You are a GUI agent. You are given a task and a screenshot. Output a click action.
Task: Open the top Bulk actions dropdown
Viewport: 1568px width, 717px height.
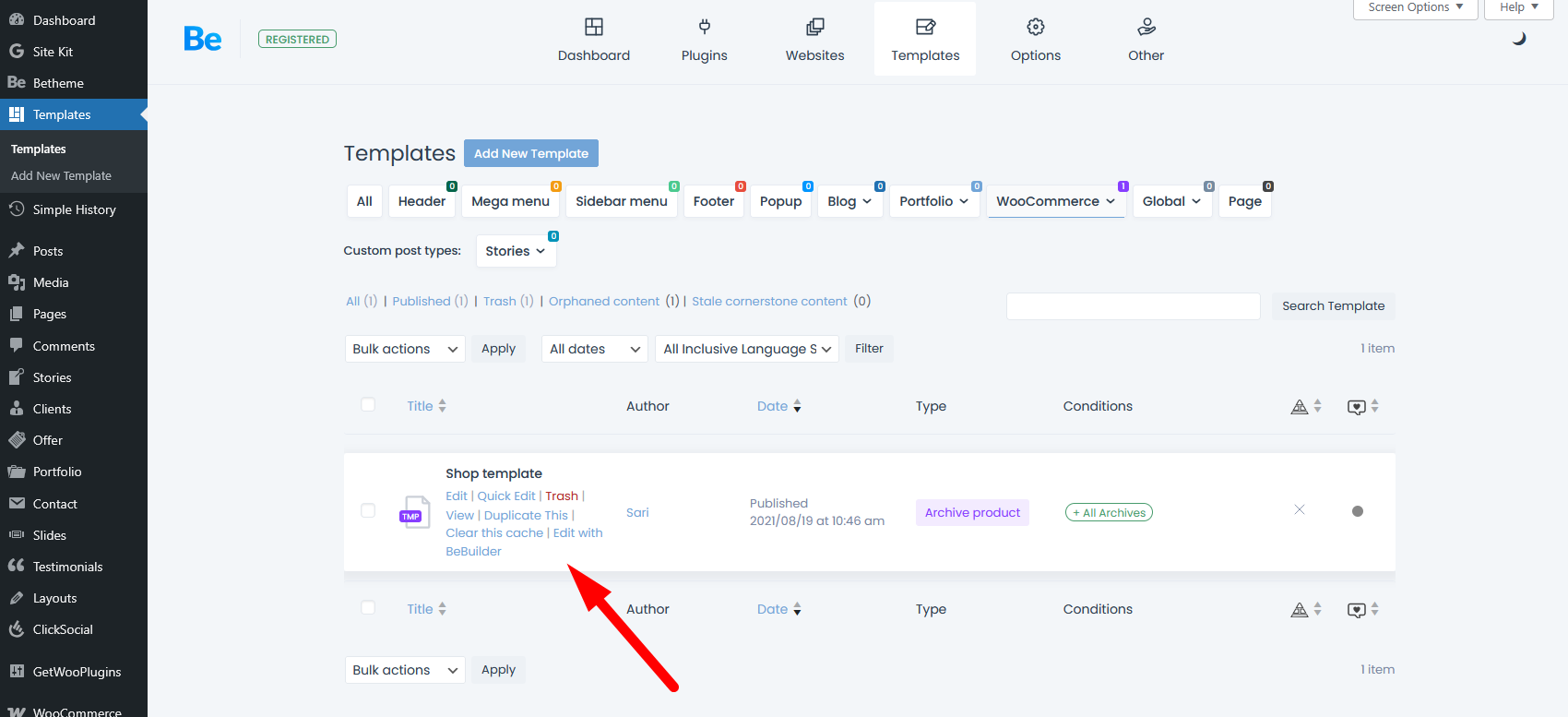[x=405, y=349]
